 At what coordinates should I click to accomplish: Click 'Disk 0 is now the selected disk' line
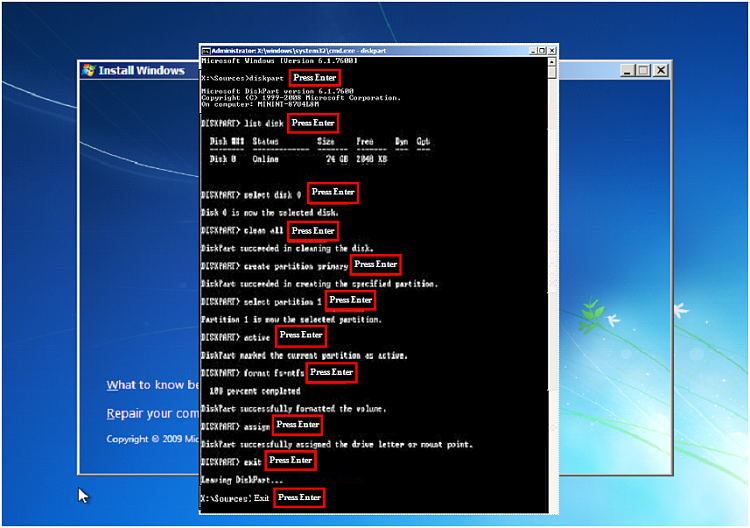[269, 213]
